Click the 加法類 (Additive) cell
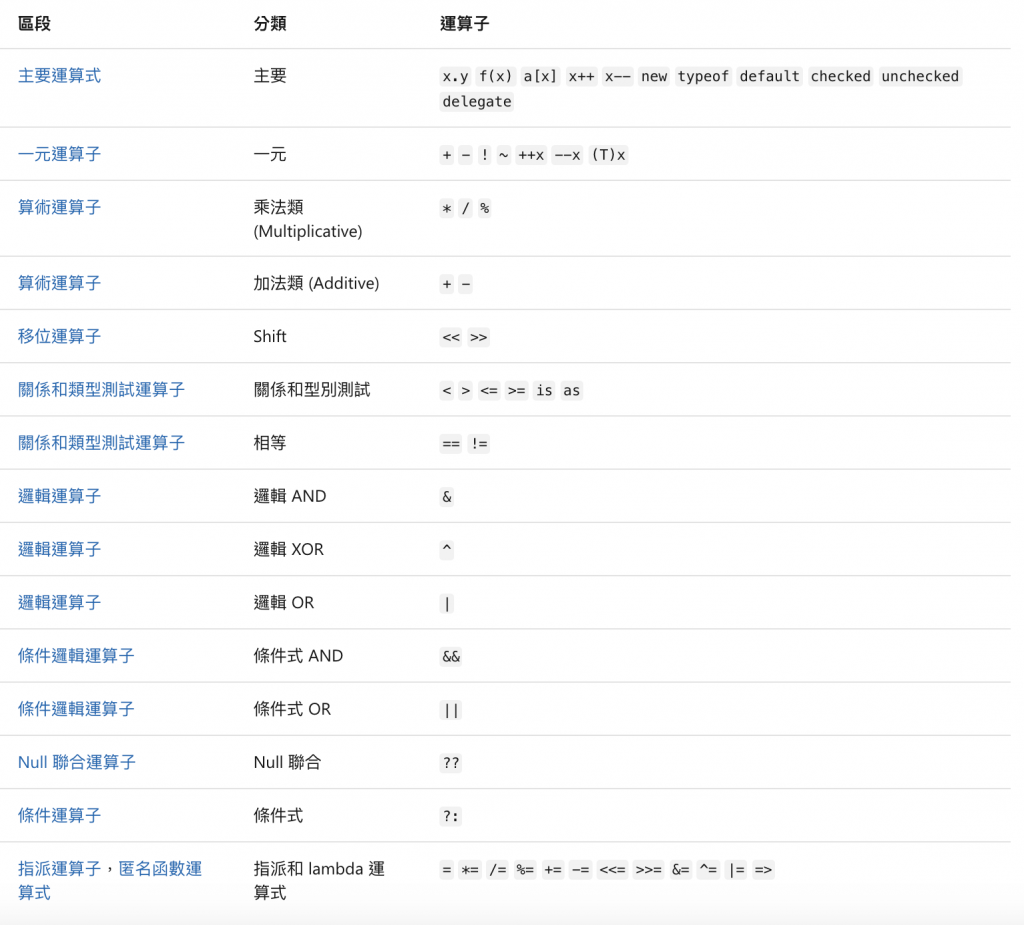 click(x=316, y=284)
